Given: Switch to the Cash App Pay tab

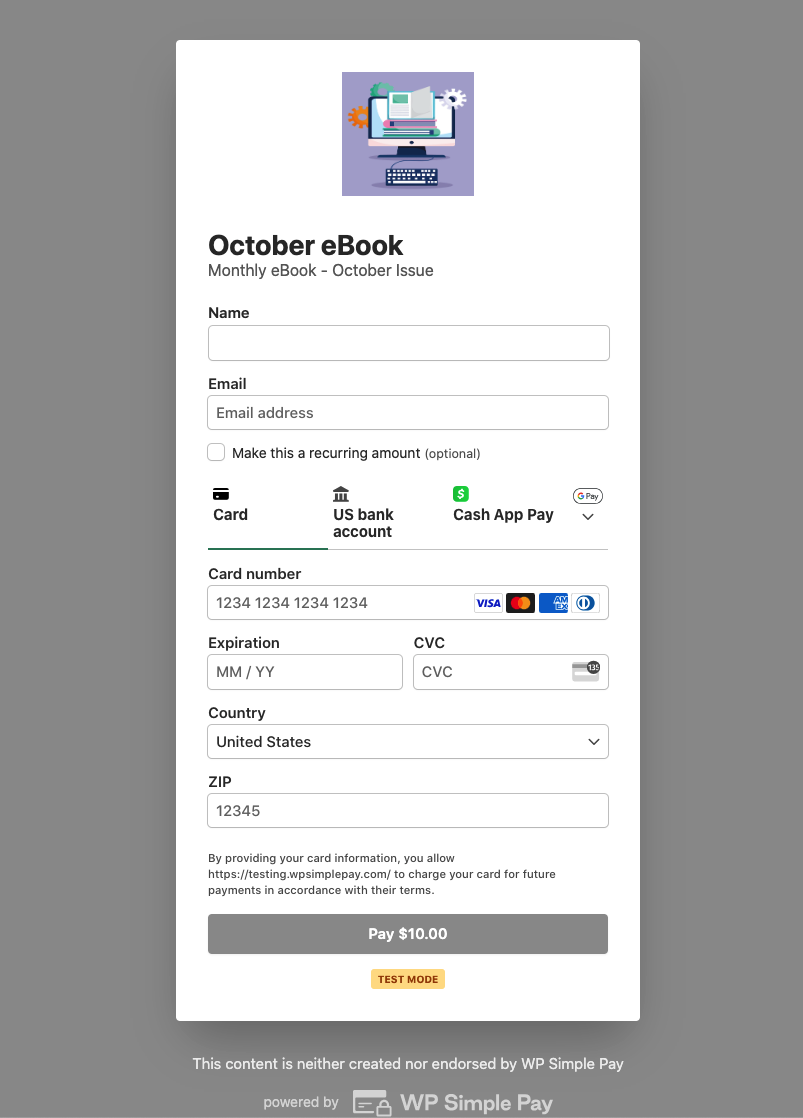Looking at the screenshot, I should click(503, 514).
